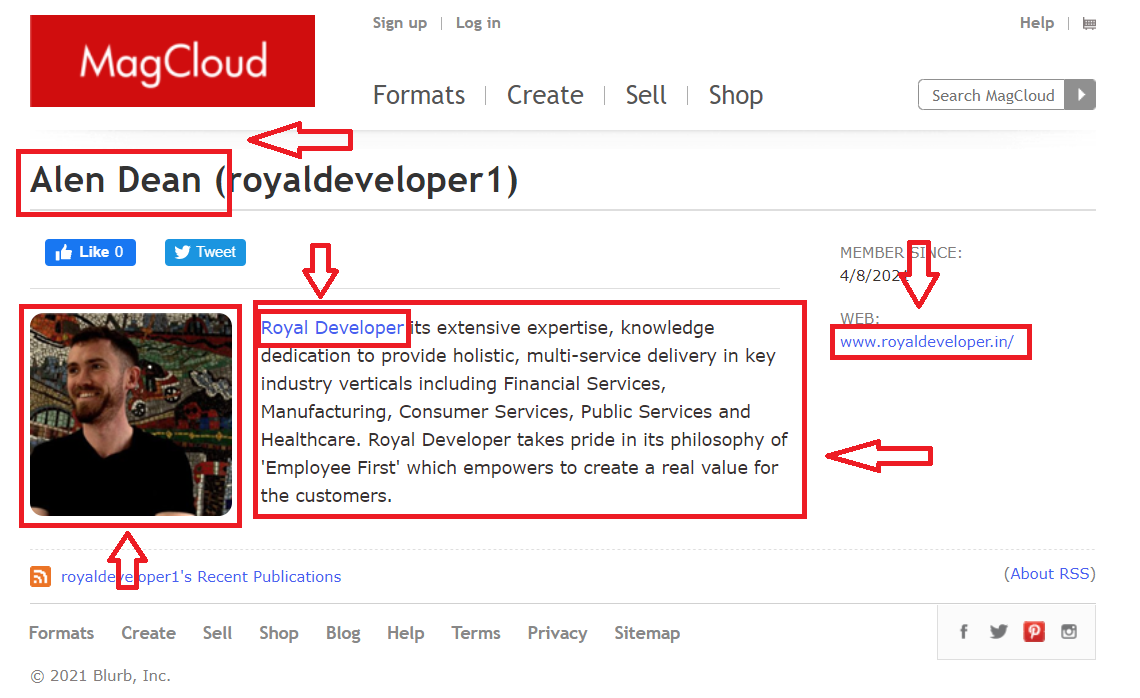
Task: Focus the Search MagCloud input field
Action: [x=991, y=95]
